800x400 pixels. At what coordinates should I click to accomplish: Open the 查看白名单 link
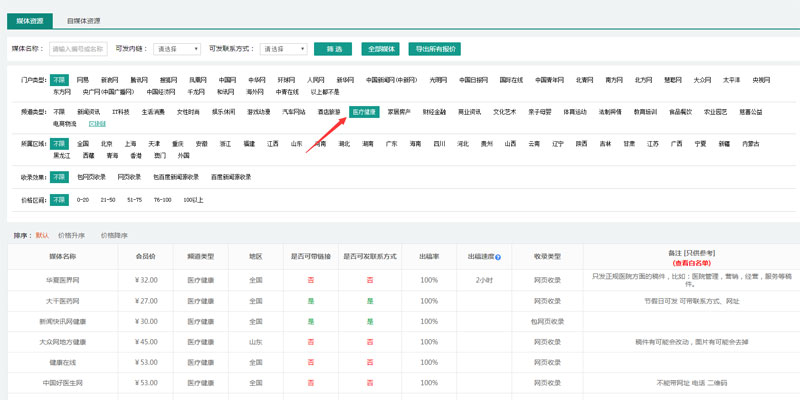[692, 263]
